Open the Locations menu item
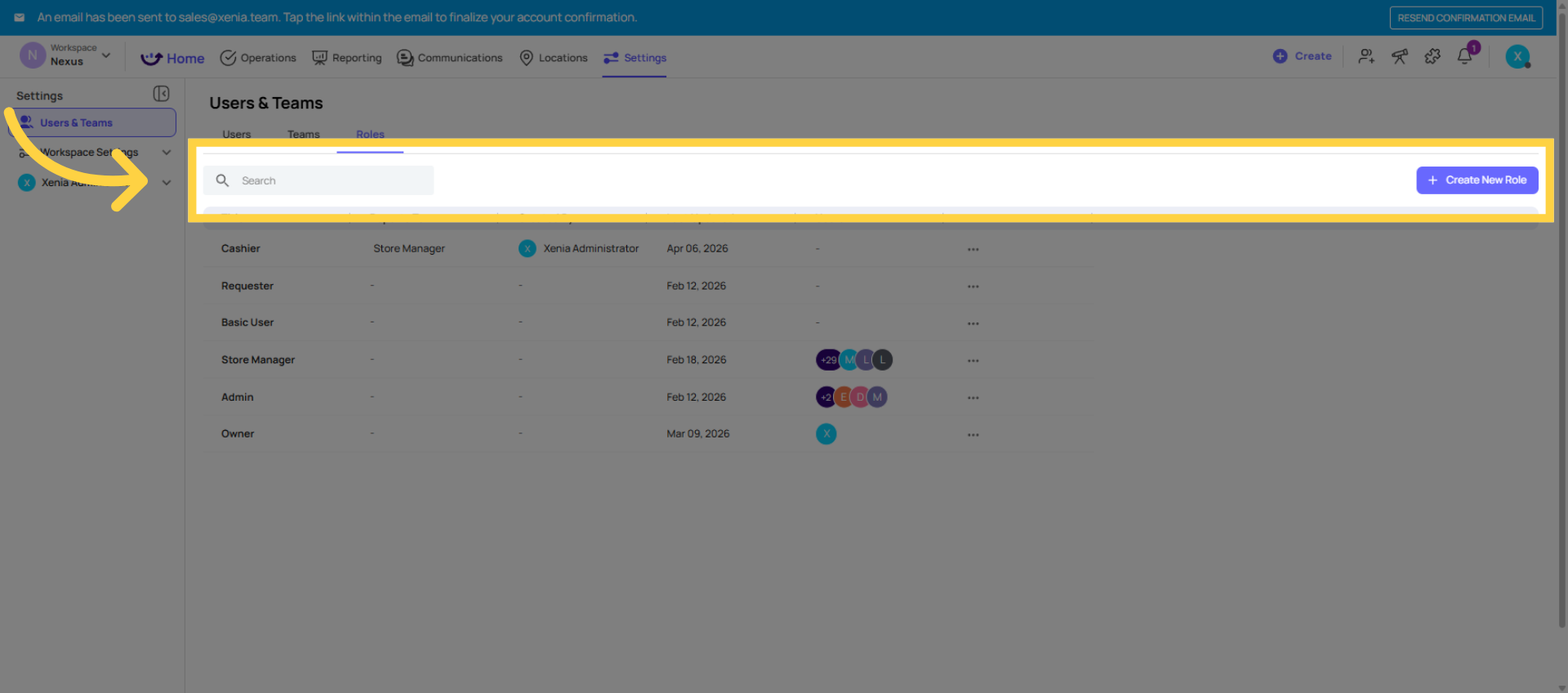Viewport: 1568px width, 693px height. pyautogui.click(x=554, y=58)
